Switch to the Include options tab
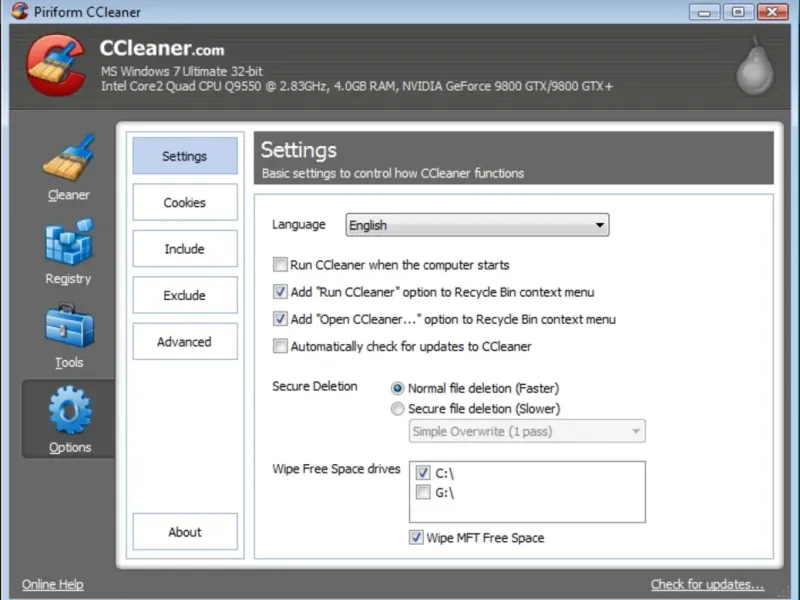This screenshot has height=600, width=800. (185, 248)
